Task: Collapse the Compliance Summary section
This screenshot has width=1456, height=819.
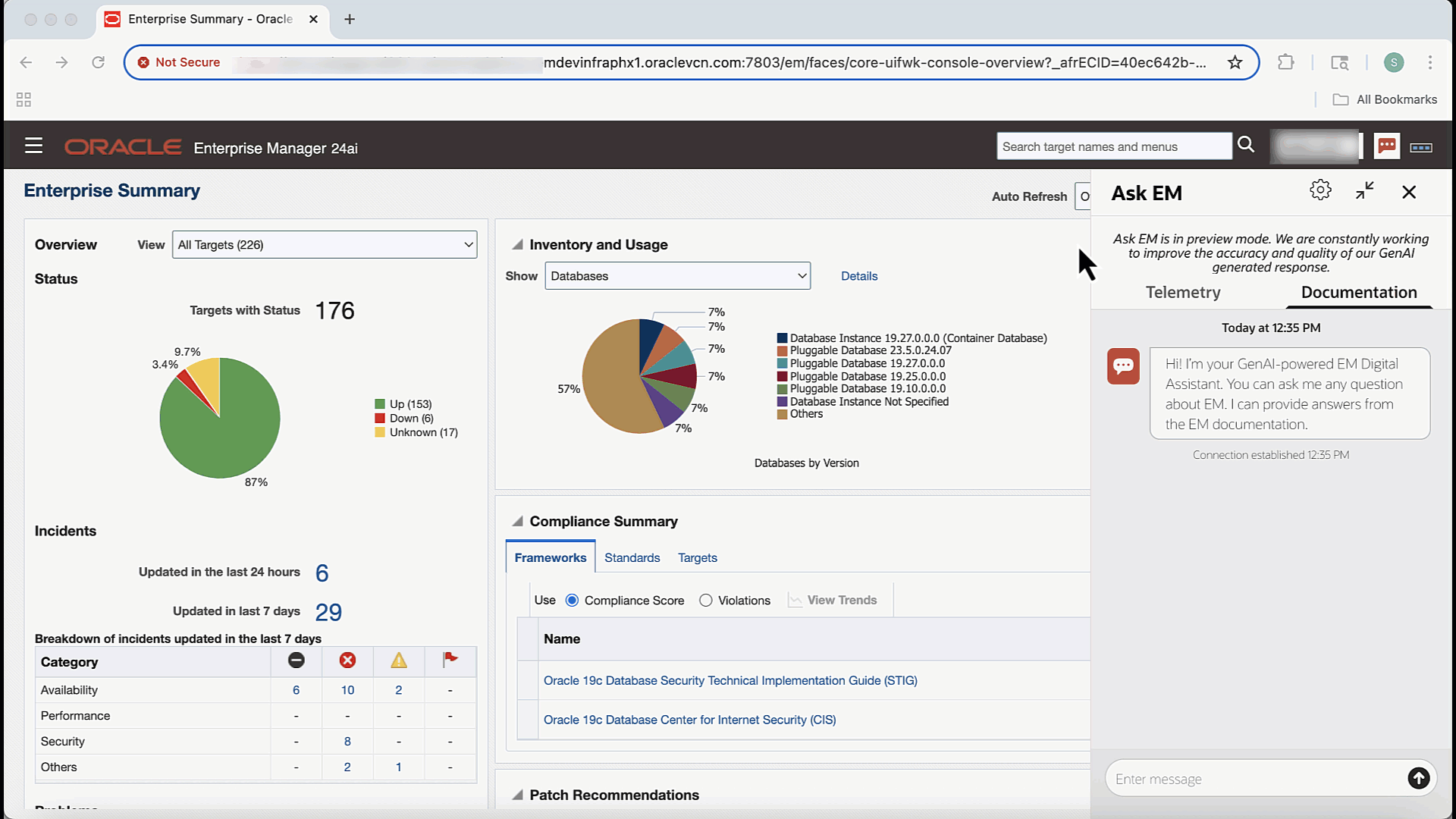Action: point(517,522)
